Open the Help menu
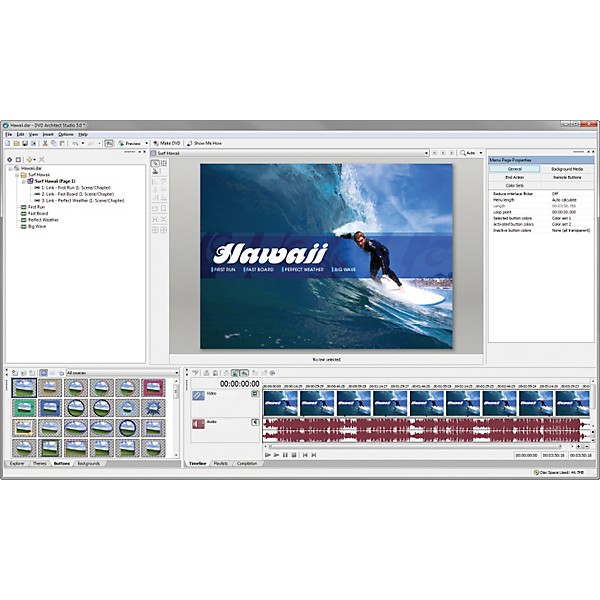The height and width of the screenshot is (600, 600). coord(83,134)
